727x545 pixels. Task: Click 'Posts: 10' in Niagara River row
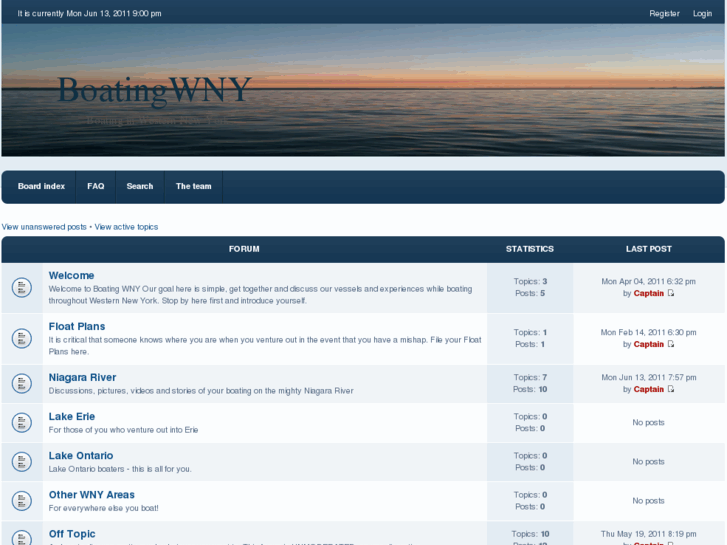(x=530, y=389)
